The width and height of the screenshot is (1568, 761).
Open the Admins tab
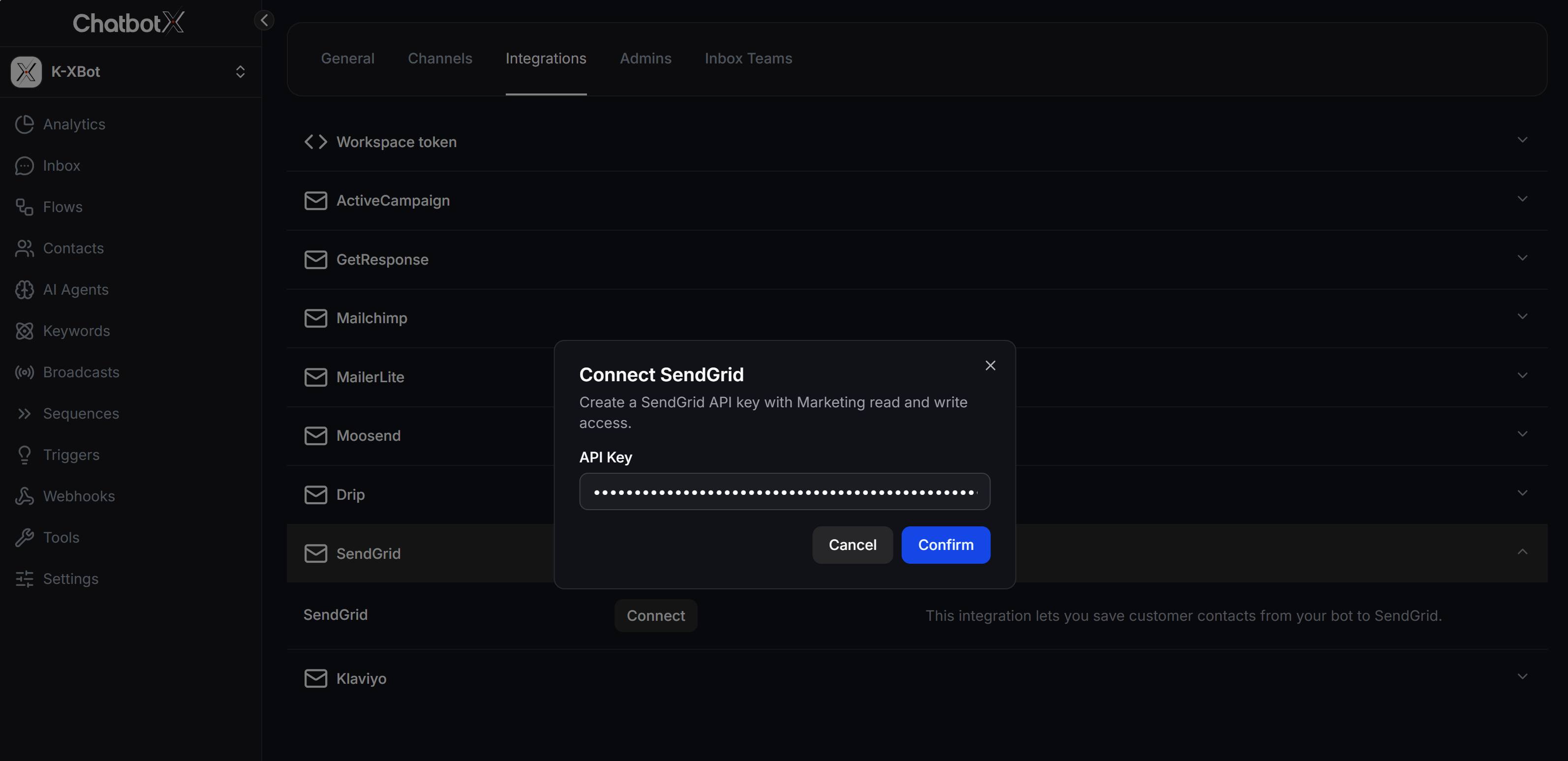point(645,59)
